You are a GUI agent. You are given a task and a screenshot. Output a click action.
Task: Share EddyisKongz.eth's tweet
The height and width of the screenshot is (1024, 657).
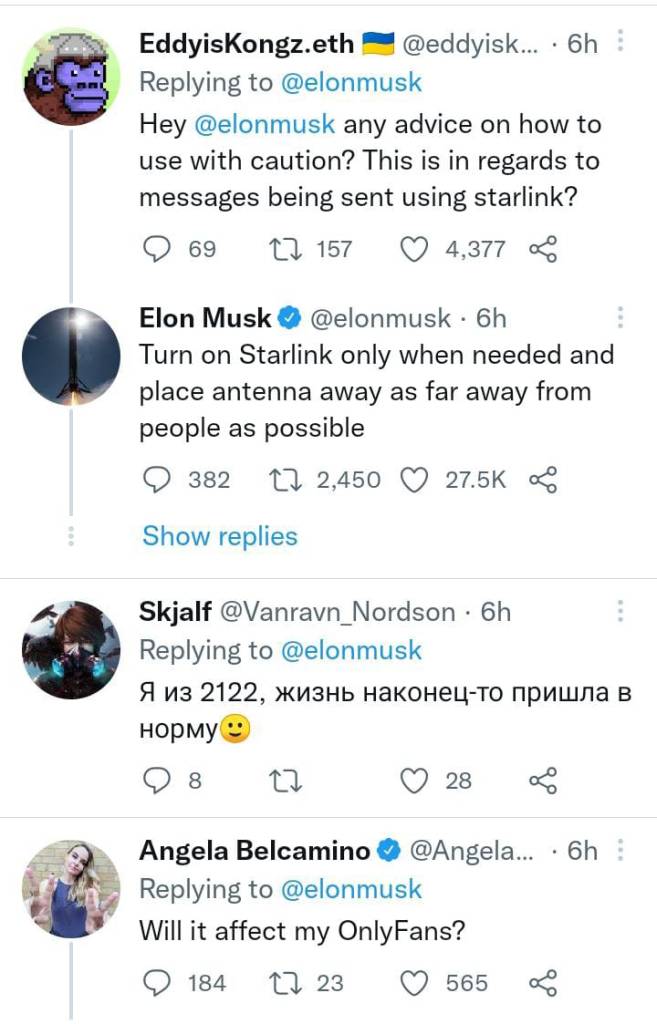[x=541, y=249]
